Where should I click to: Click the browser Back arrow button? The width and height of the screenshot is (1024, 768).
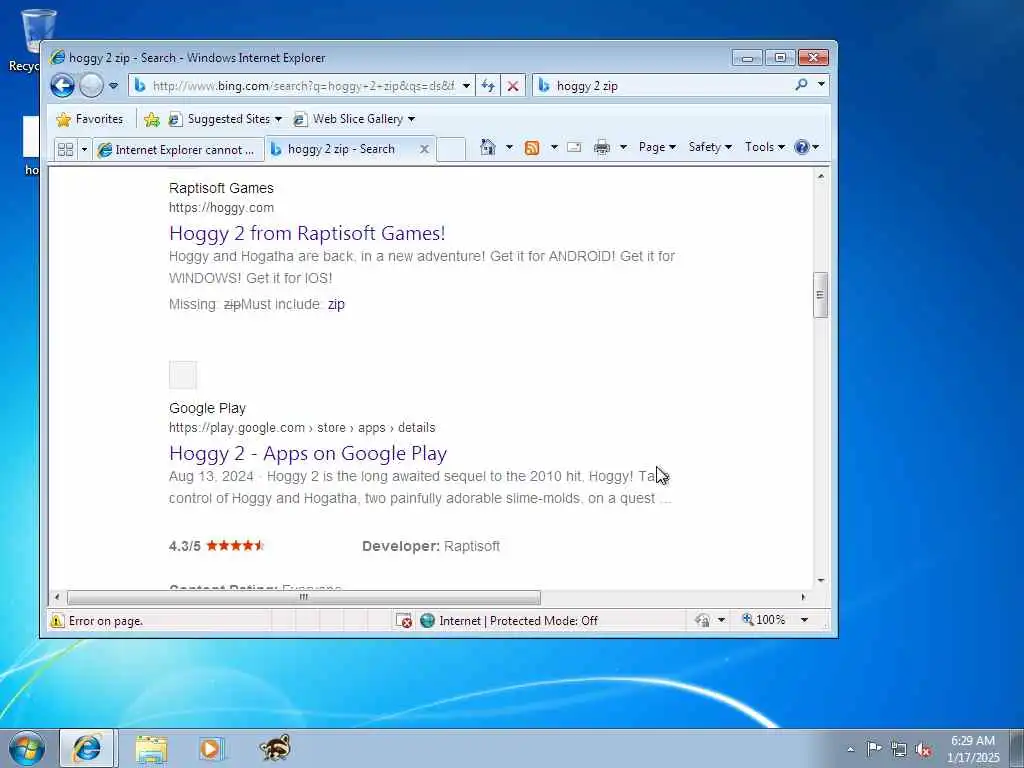click(63, 86)
